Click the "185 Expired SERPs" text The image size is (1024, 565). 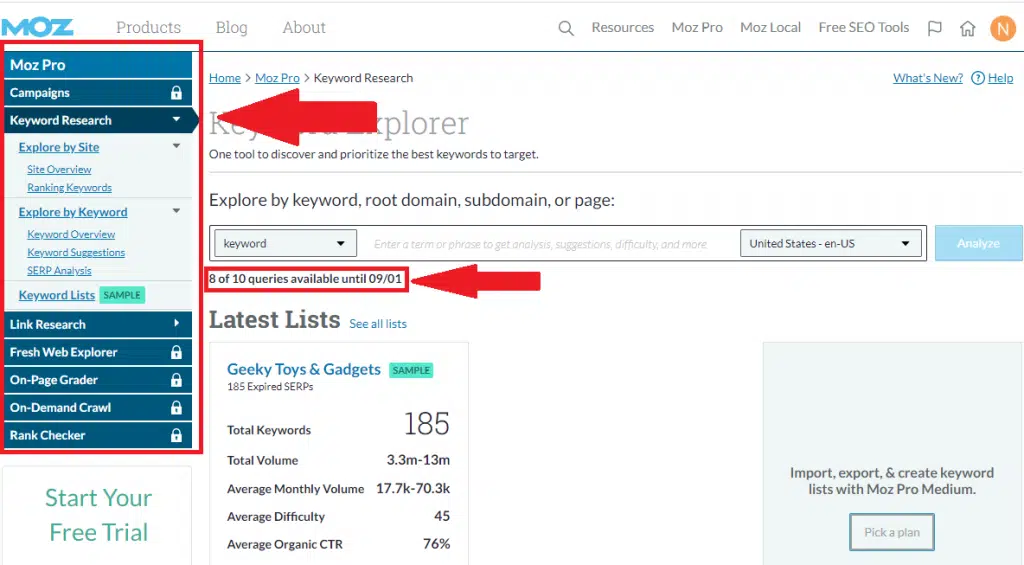click(x=270, y=387)
